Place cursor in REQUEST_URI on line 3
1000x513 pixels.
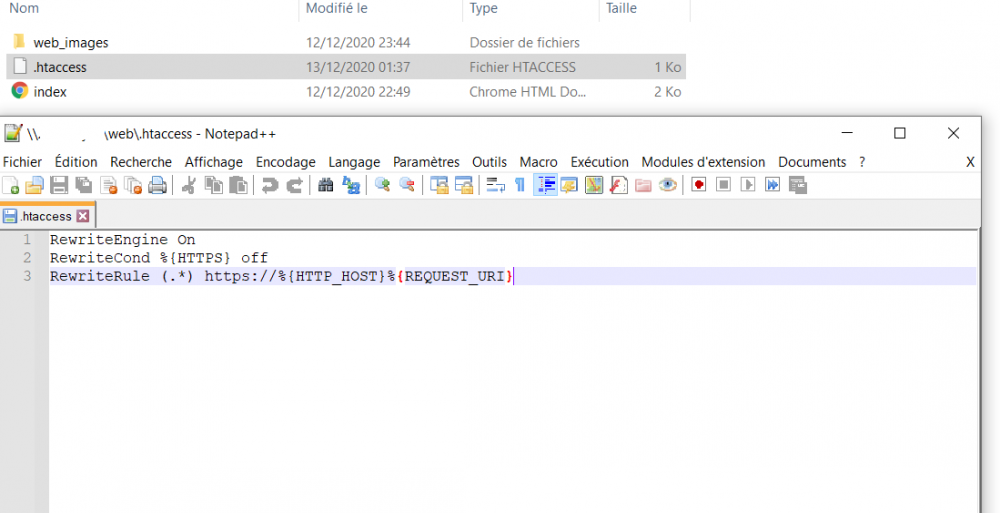[x=455, y=276]
